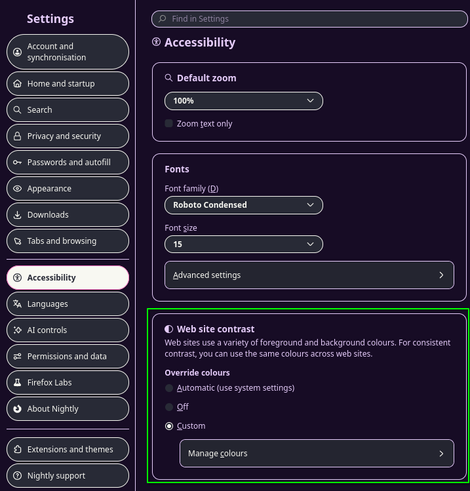Open the Font size 15 dropdown
Image resolution: width=470 pixels, height=491 pixels.
pos(244,244)
